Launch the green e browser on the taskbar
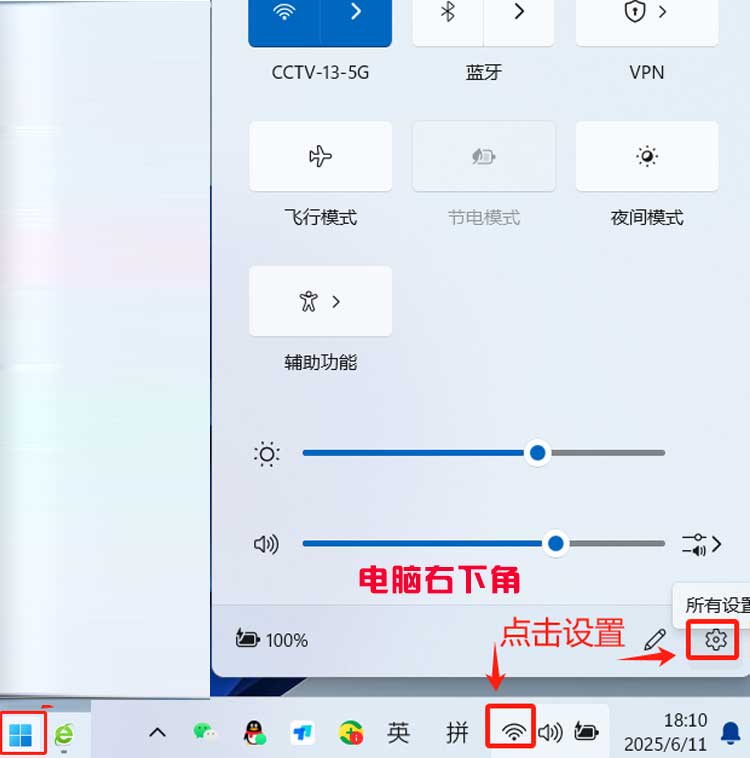Image resolution: width=750 pixels, height=758 pixels. point(64,734)
